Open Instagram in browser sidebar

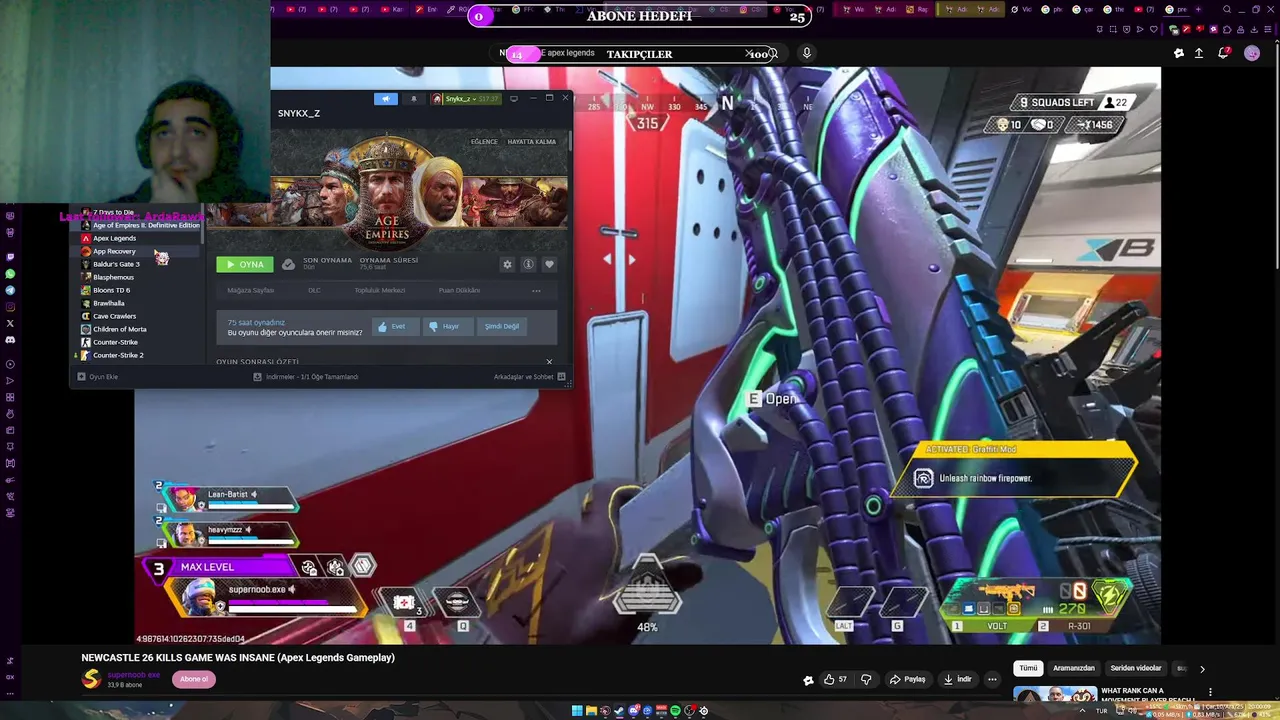coord(10,306)
